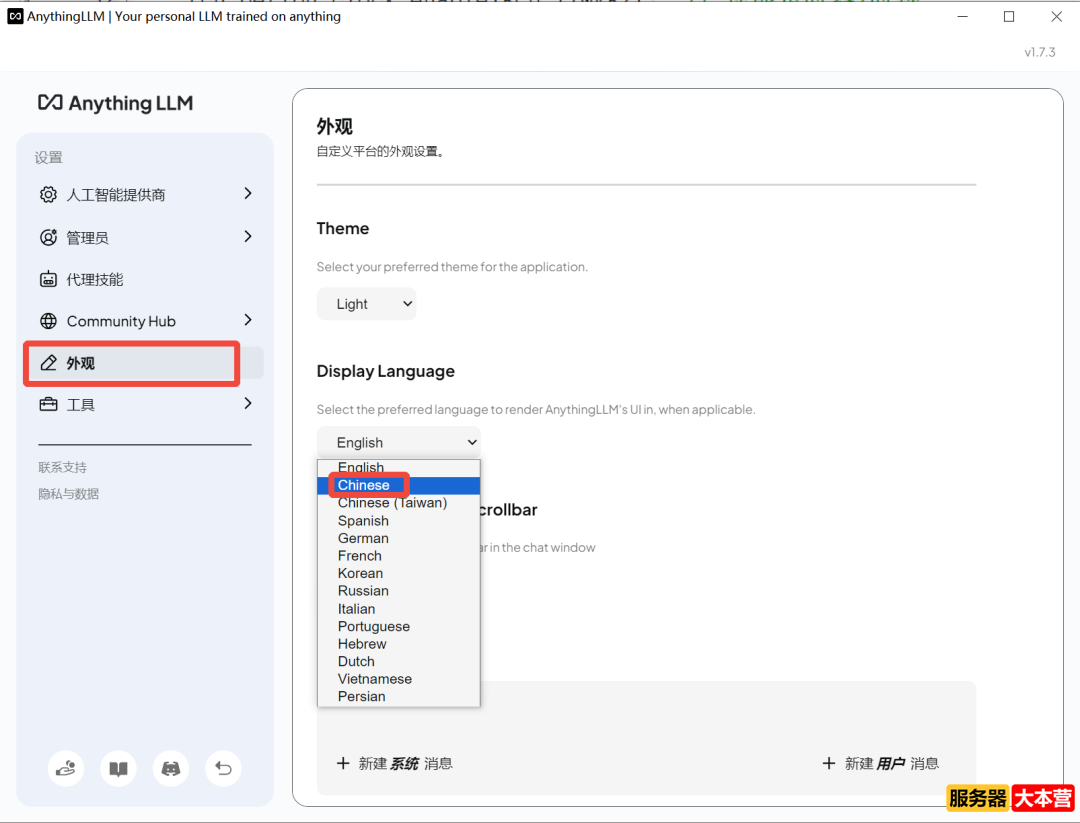The image size is (1080, 823).
Task: Select Russian language option
Action: coord(399,591)
